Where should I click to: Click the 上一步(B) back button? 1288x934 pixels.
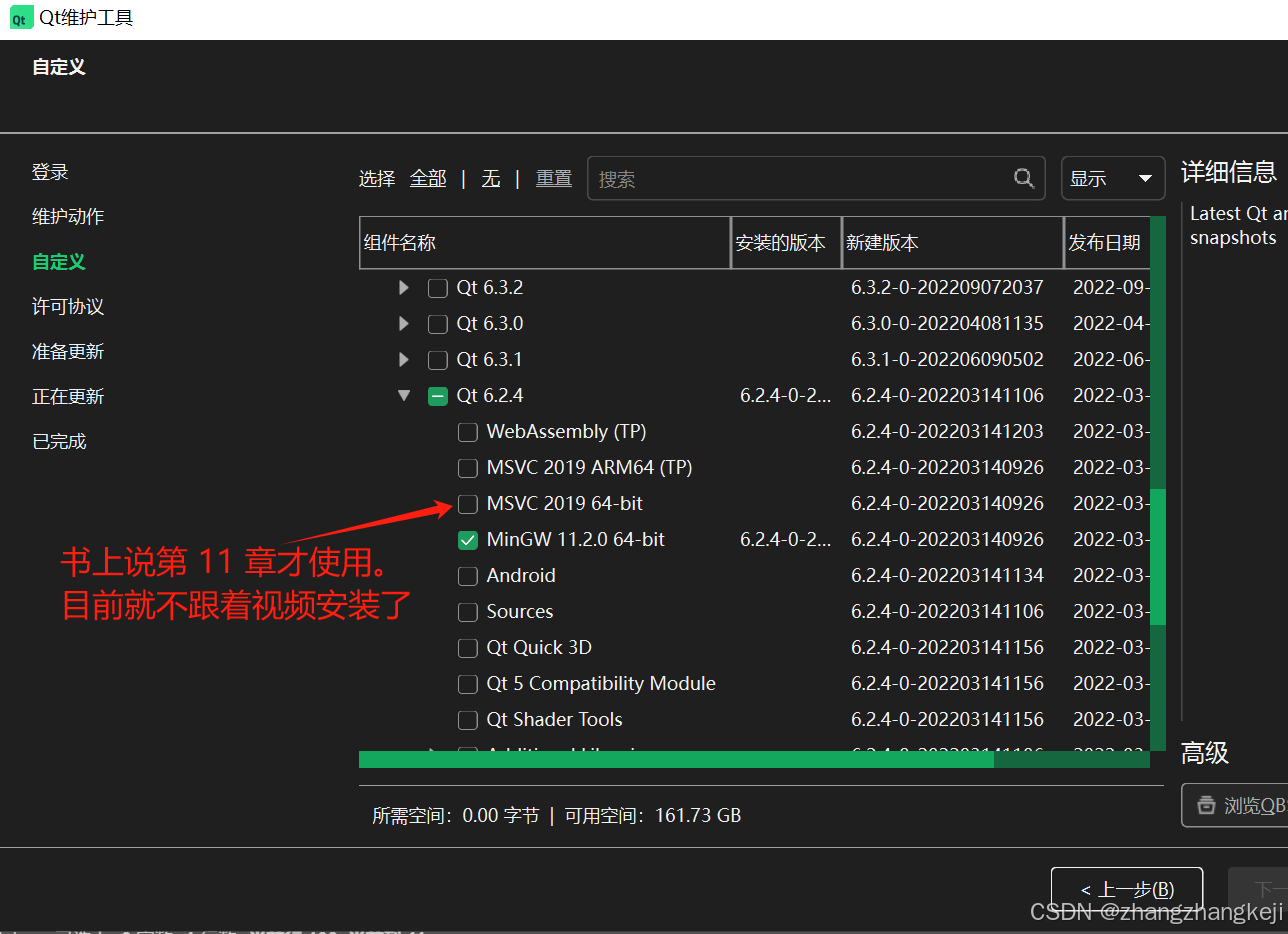[x=1127, y=889]
